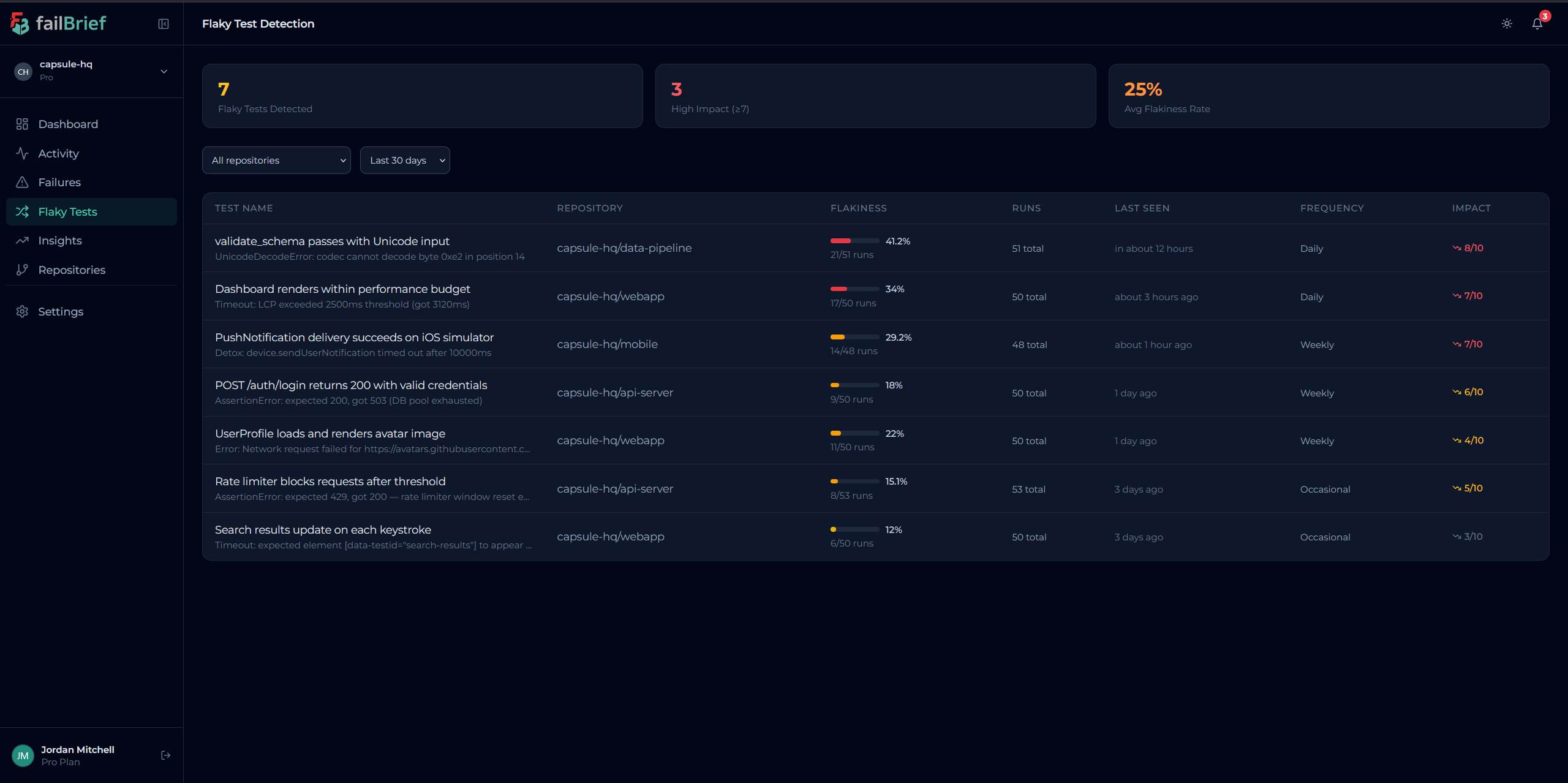Viewport: 1568px width, 783px height.
Task: Click the 34% flakiness progress bar
Action: pyautogui.click(x=854, y=289)
